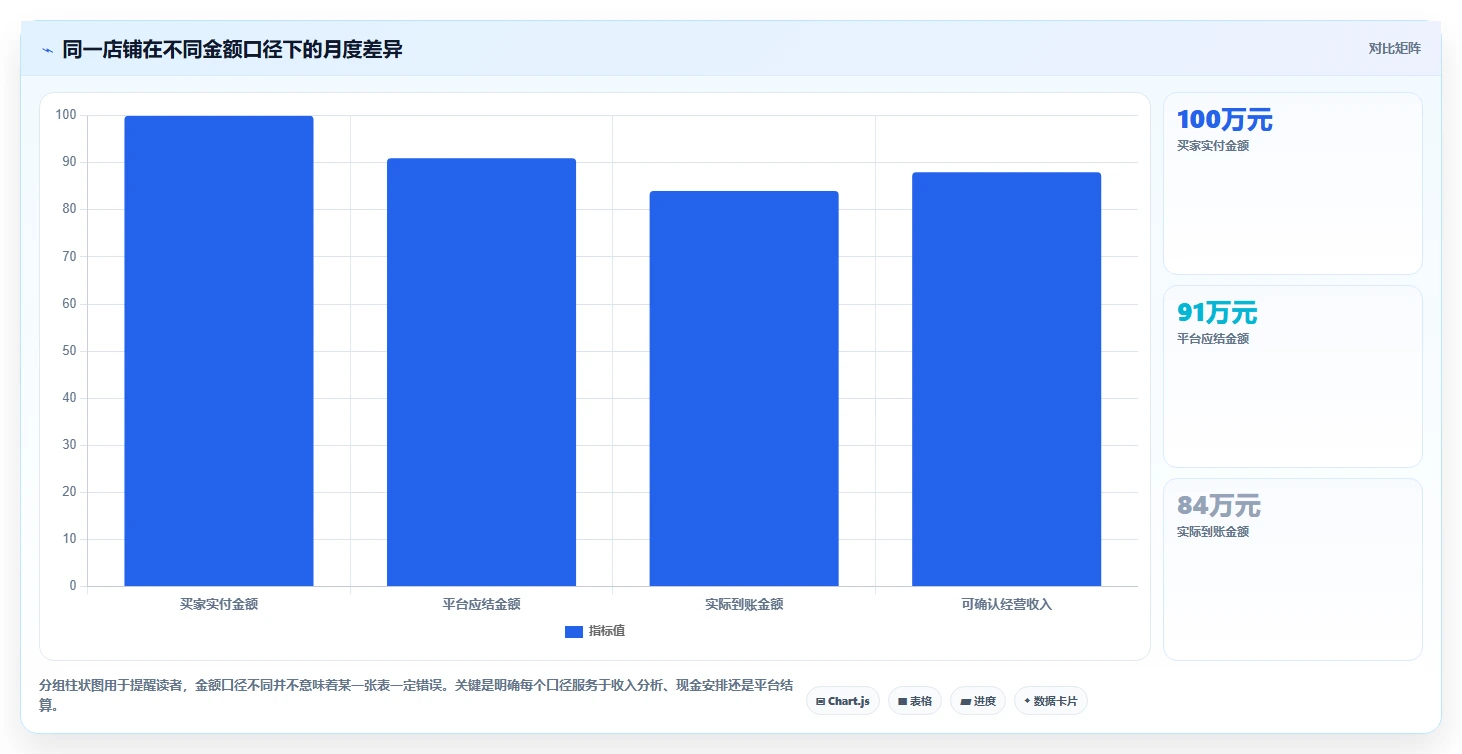The height and width of the screenshot is (754, 1462).
Task: Toggle the 指标值 legend label
Action: (x=607, y=631)
